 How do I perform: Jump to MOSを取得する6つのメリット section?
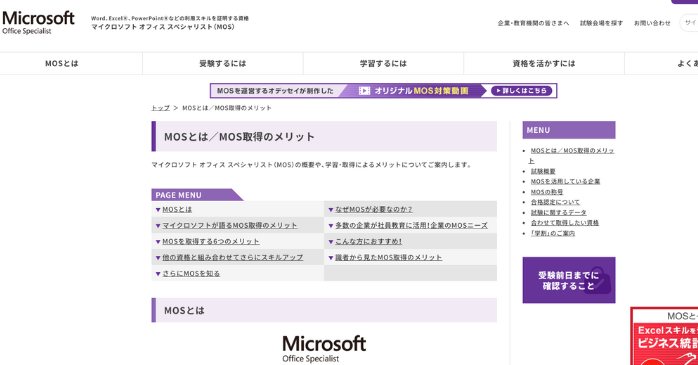pyautogui.click(x=211, y=242)
